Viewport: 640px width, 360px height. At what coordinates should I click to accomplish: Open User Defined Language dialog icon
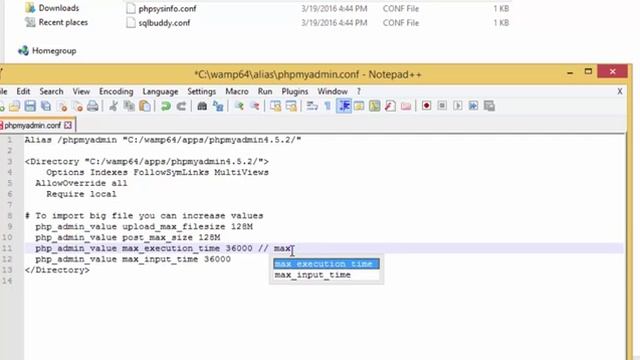tap(359, 107)
